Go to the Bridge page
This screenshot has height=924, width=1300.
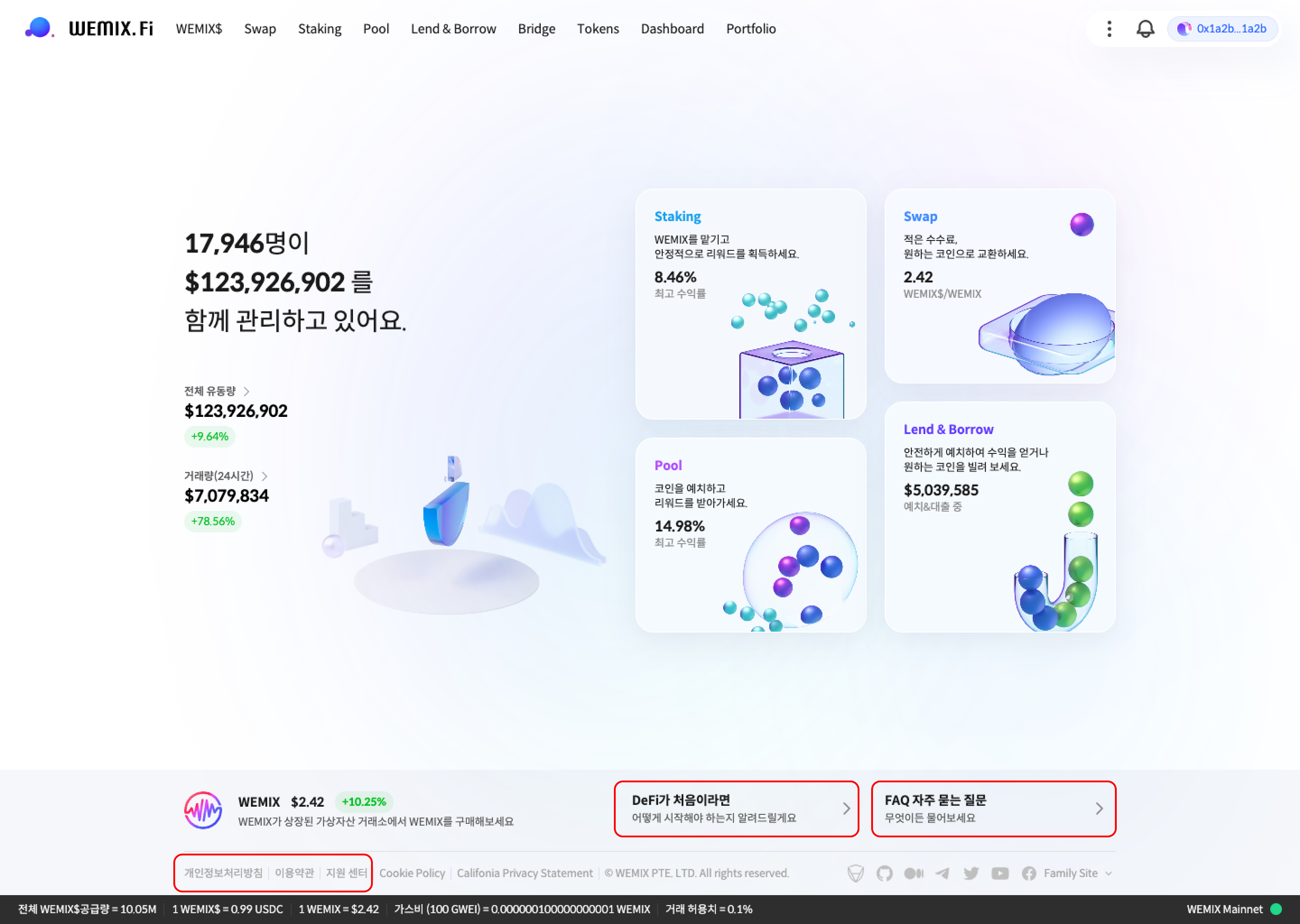(x=537, y=28)
